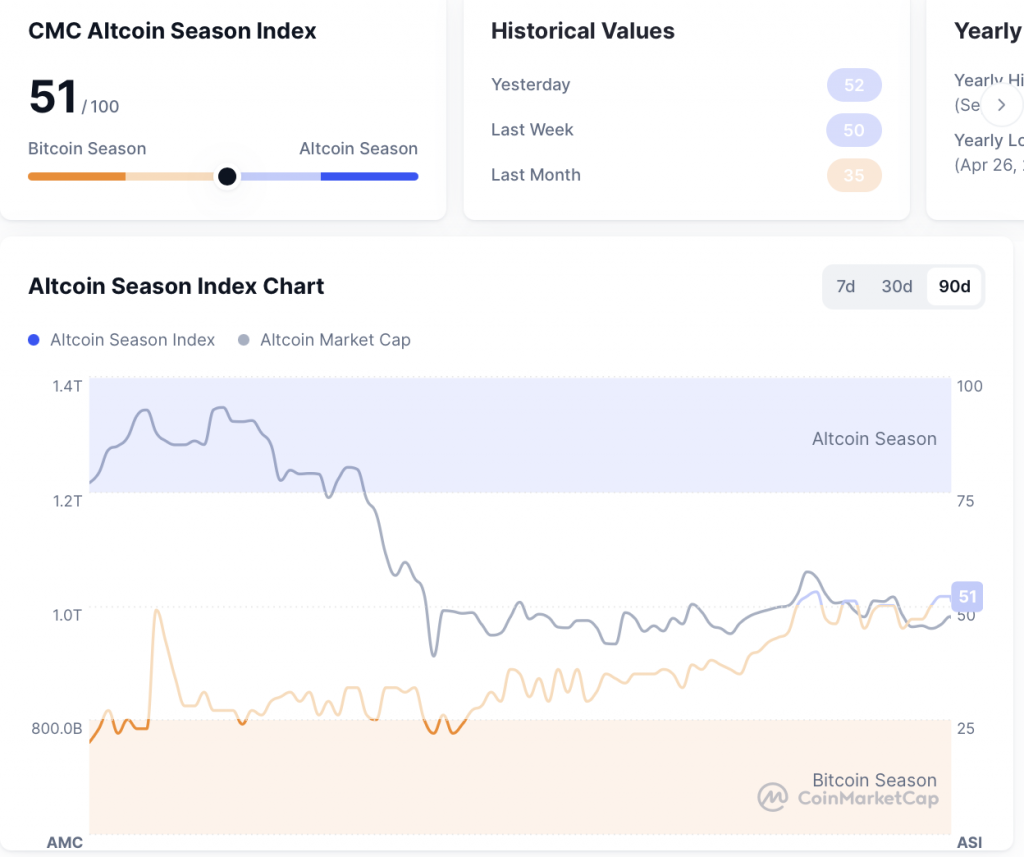Screen dimensions: 1024x857
Task: Click the current value 51 chart marker
Action: (x=967, y=597)
